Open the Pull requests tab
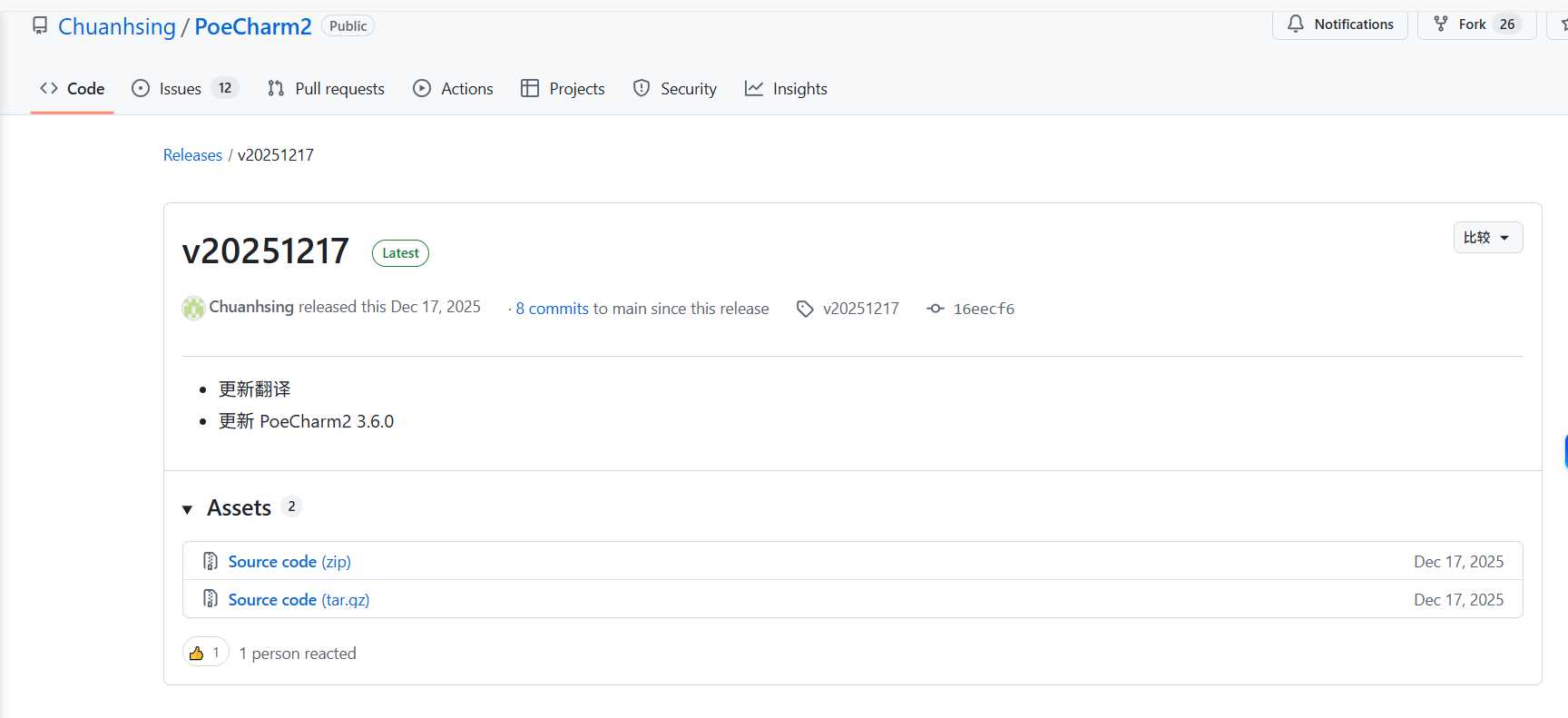 326,88
